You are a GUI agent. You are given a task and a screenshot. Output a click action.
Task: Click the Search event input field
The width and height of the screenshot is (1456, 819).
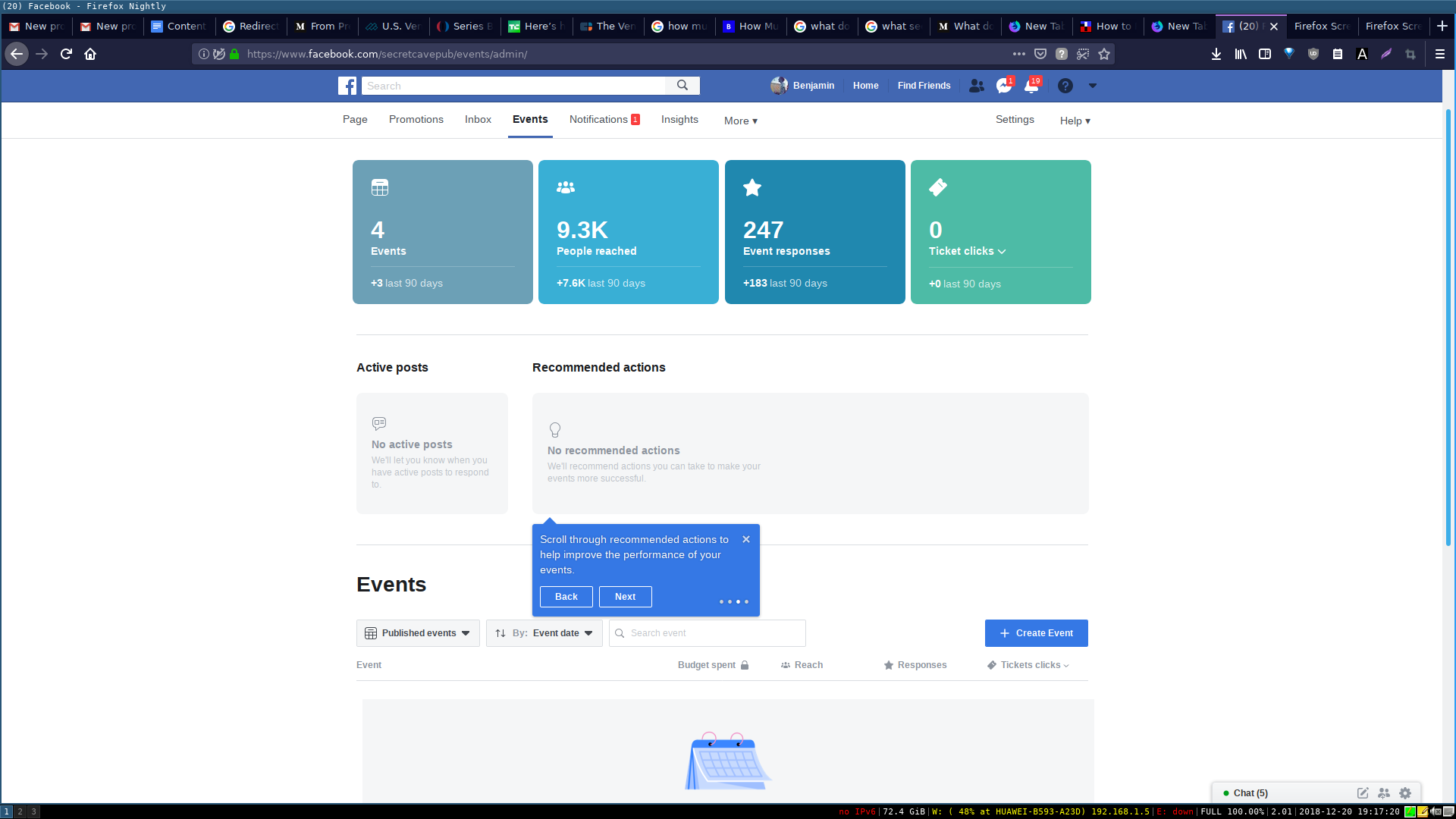pos(708,633)
